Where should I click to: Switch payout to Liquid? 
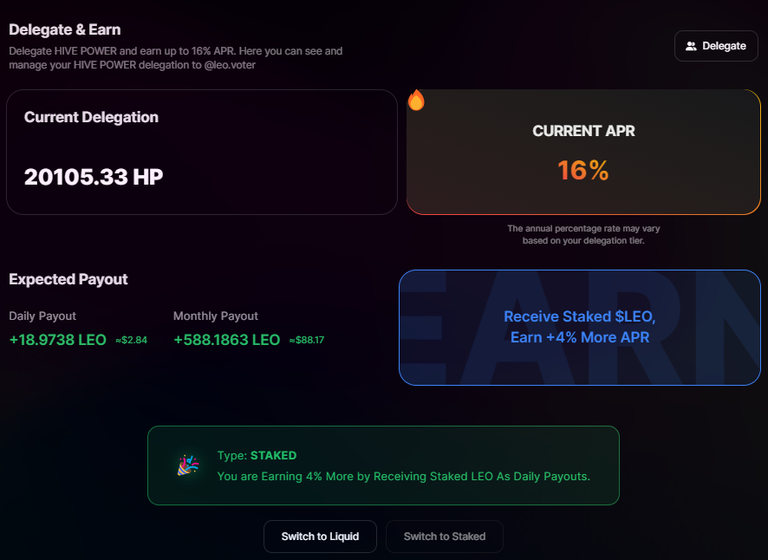320,536
